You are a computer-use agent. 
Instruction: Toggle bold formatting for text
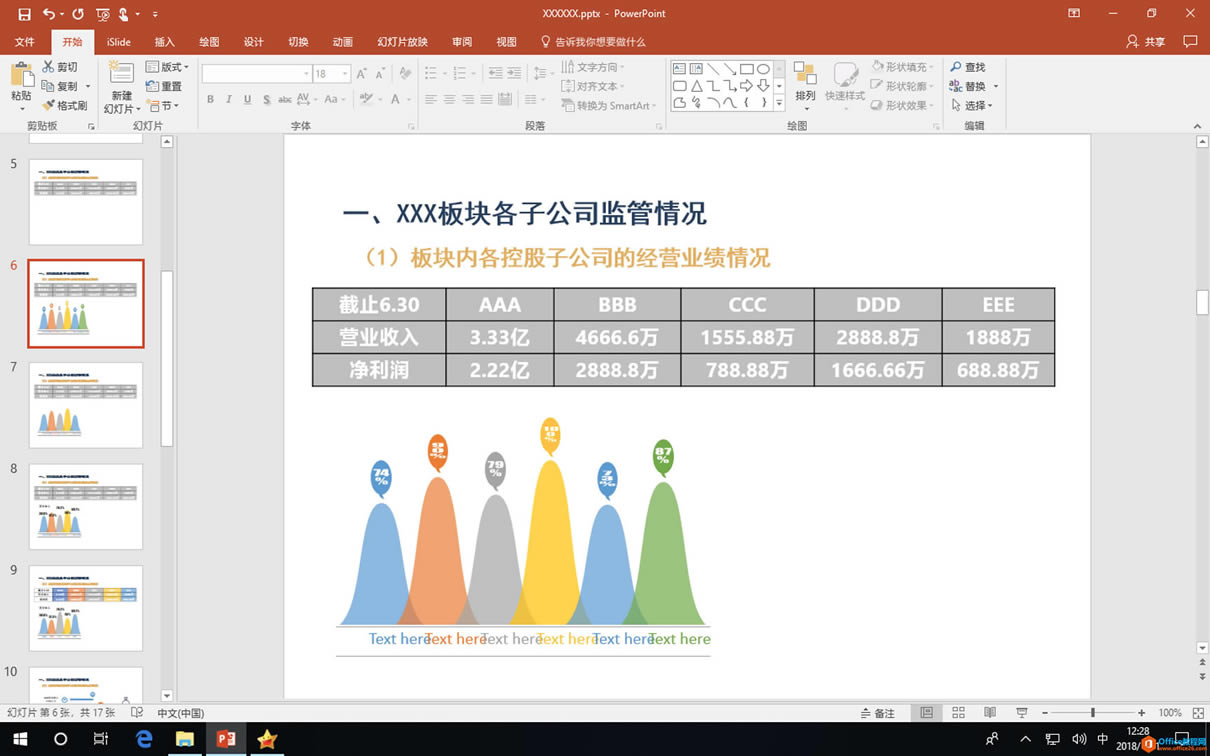(x=210, y=100)
